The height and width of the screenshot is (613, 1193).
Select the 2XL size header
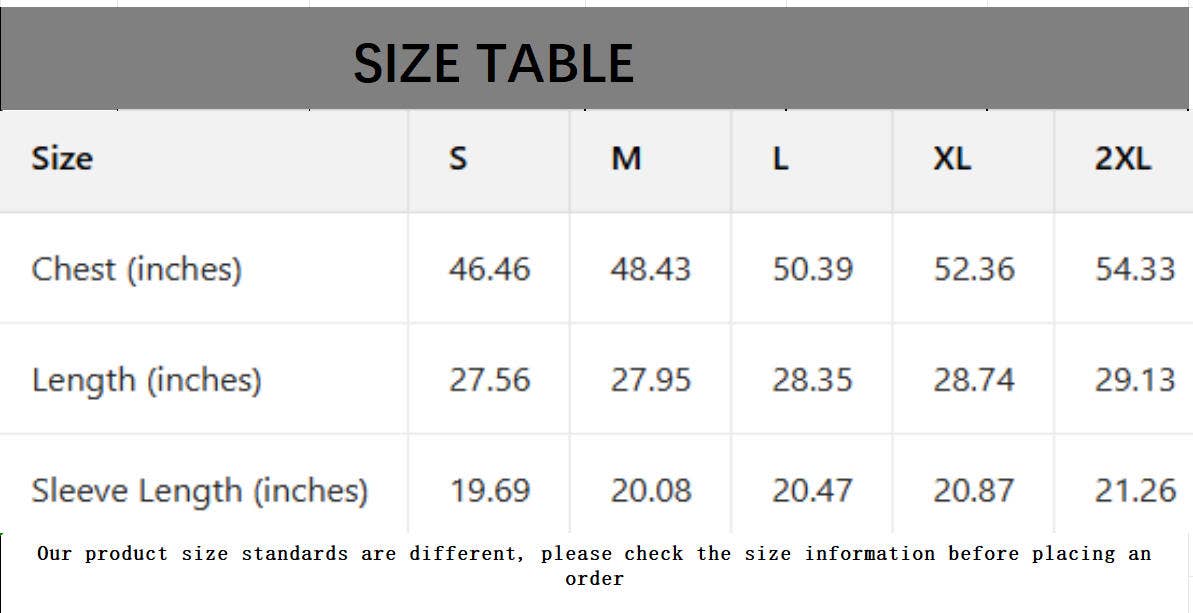[1123, 158]
